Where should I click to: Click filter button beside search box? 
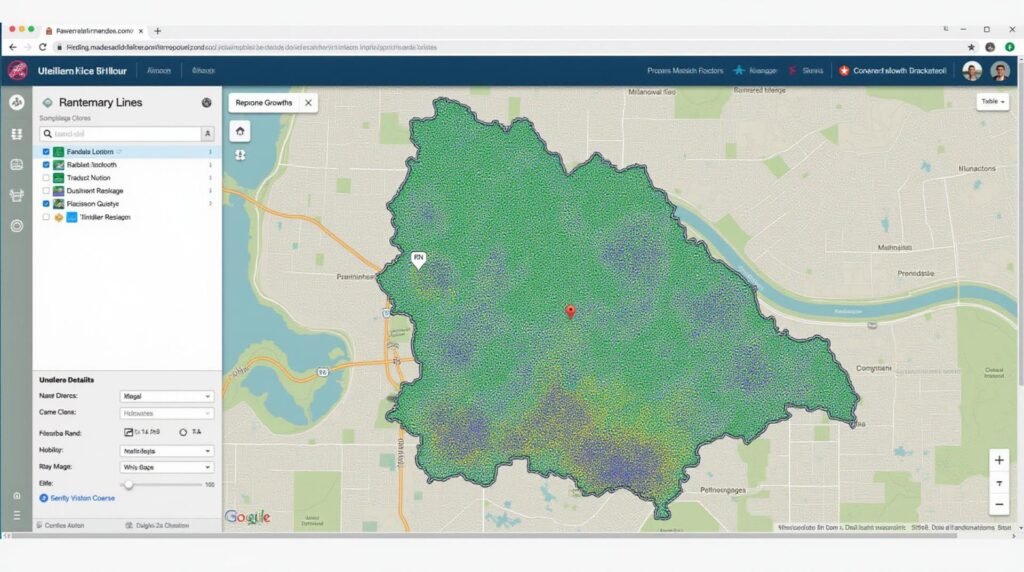[208, 134]
